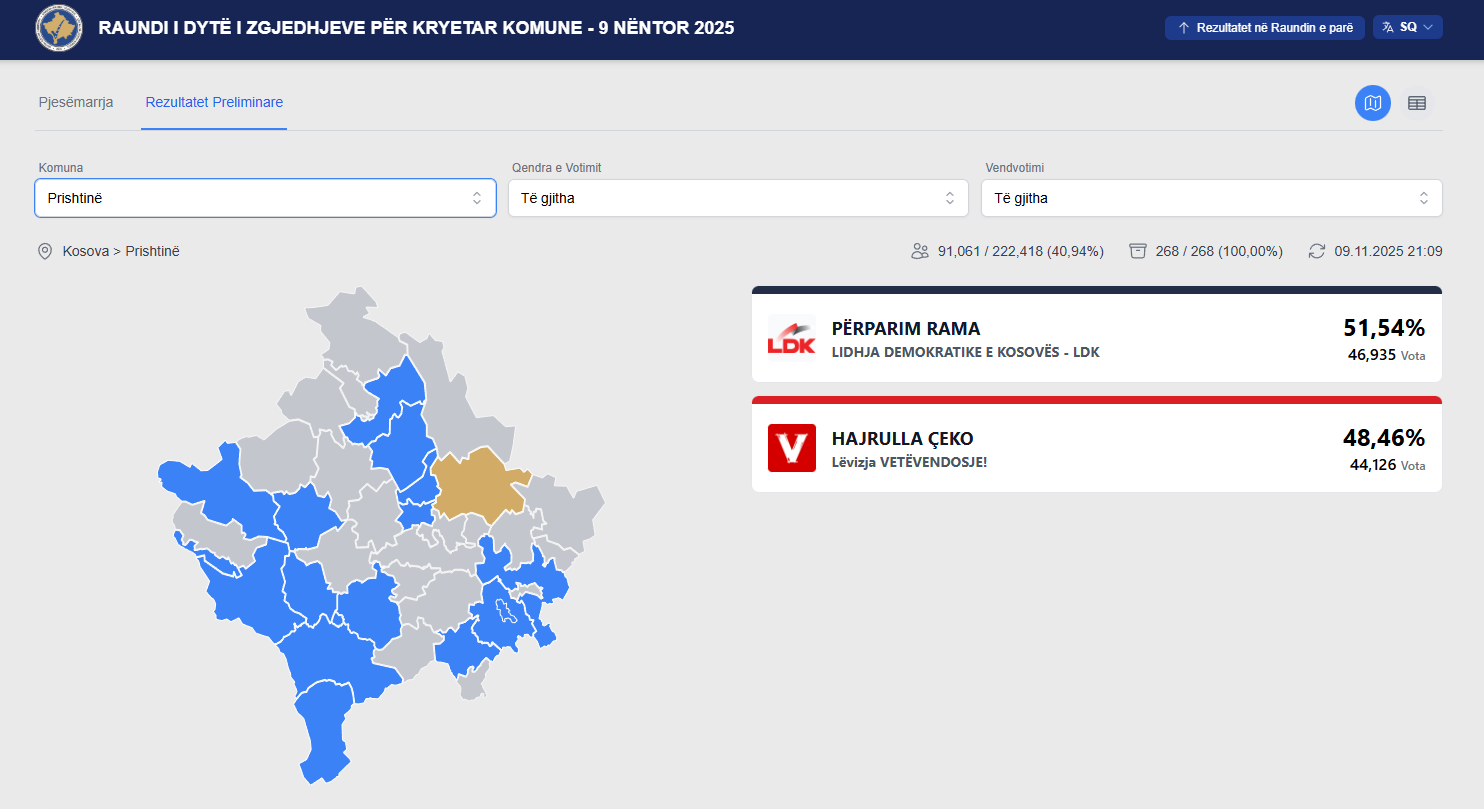1484x809 pixels.
Task: Switch to the Pjesëmarrja tab
Action: pyautogui.click(x=76, y=103)
